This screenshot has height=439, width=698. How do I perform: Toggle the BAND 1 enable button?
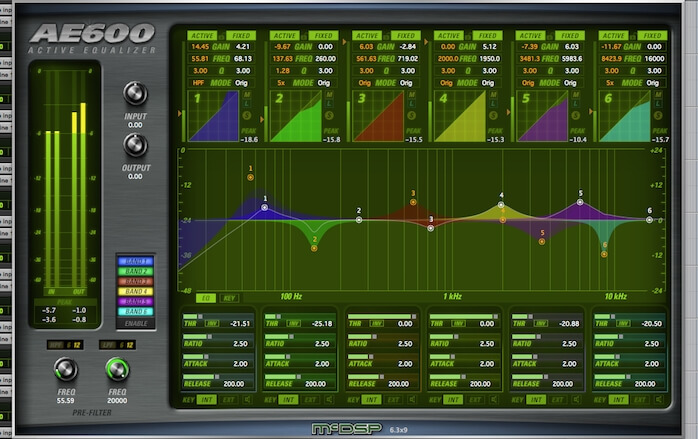coord(134,262)
